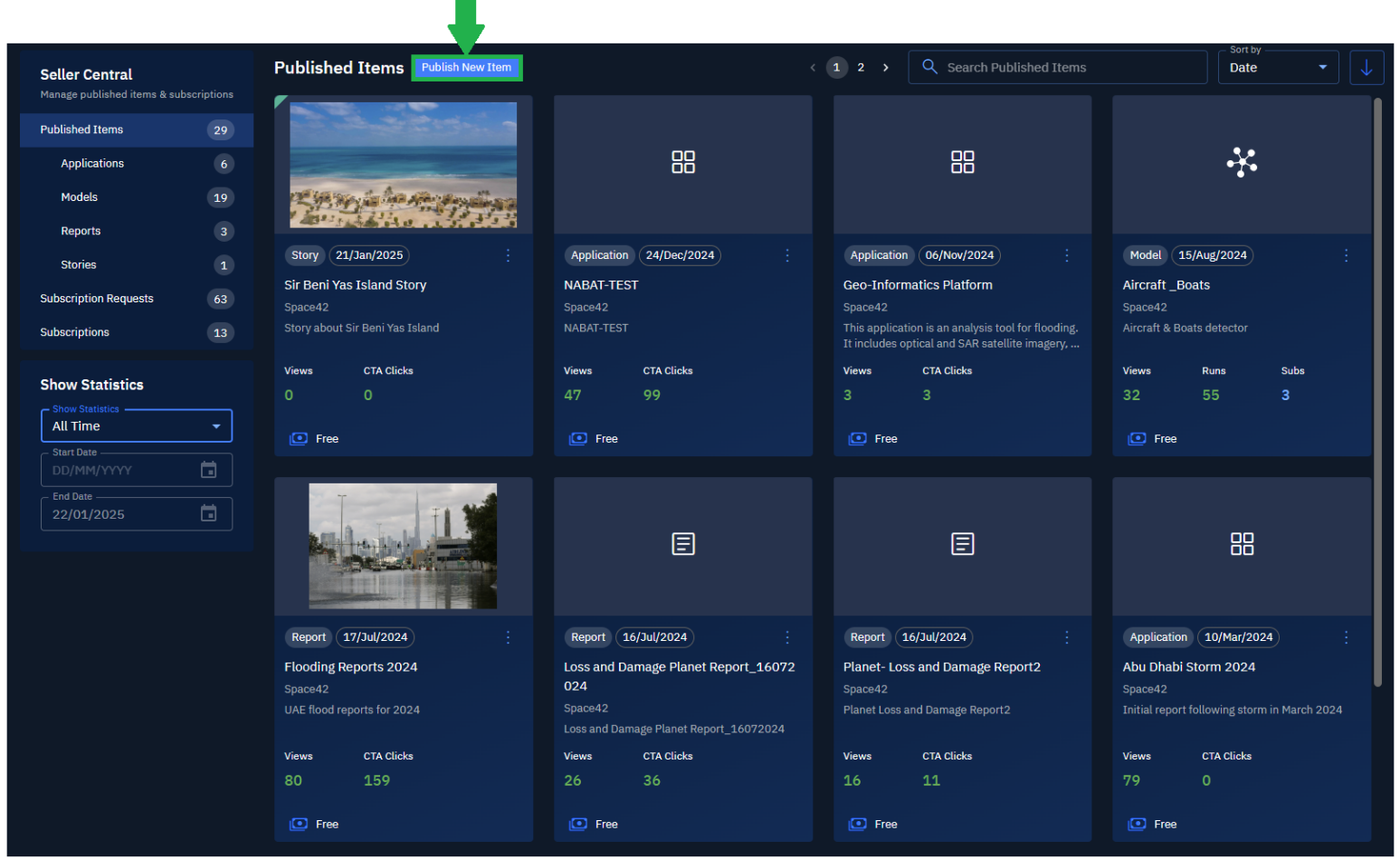The image size is (1400, 860).
Task: Click the Aircraft _Boats model network icon
Action: (x=1242, y=162)
